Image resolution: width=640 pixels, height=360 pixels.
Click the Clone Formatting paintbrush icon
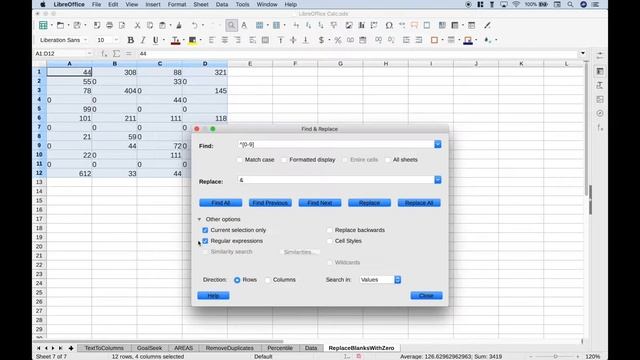179,25
